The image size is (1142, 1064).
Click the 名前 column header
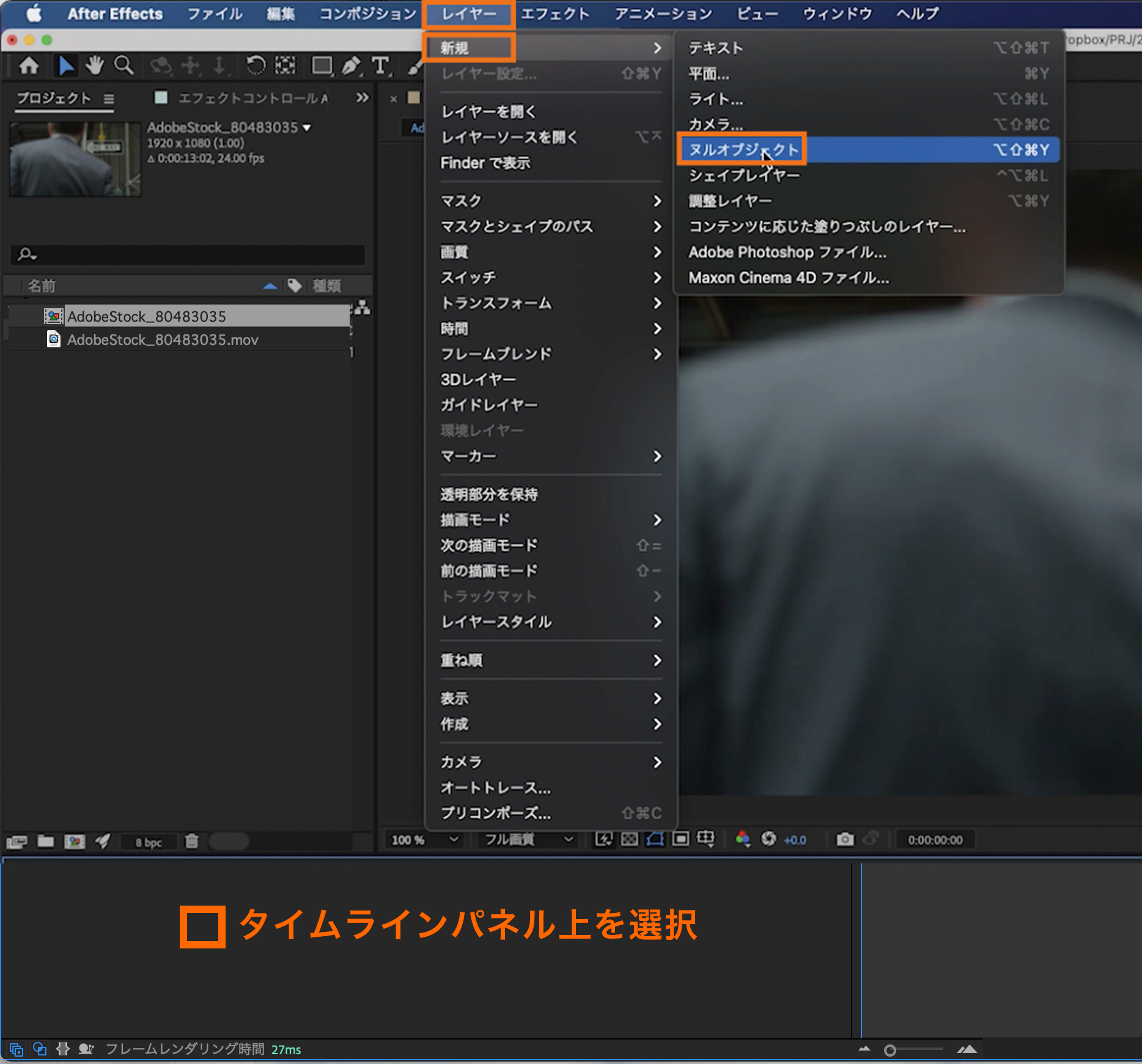pos(41,286)
